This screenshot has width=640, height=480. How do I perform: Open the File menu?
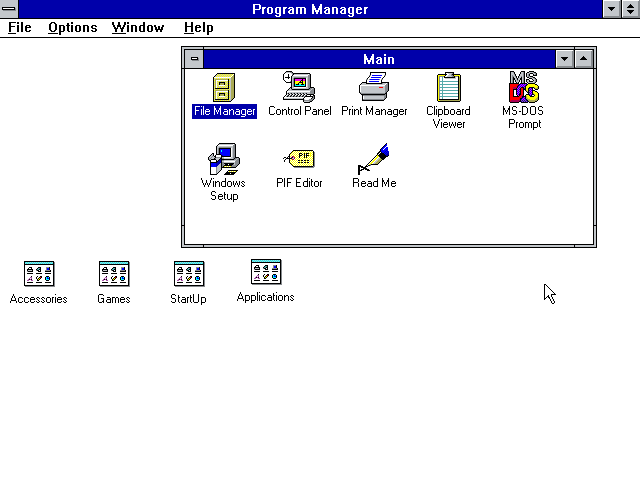point(20,27)
